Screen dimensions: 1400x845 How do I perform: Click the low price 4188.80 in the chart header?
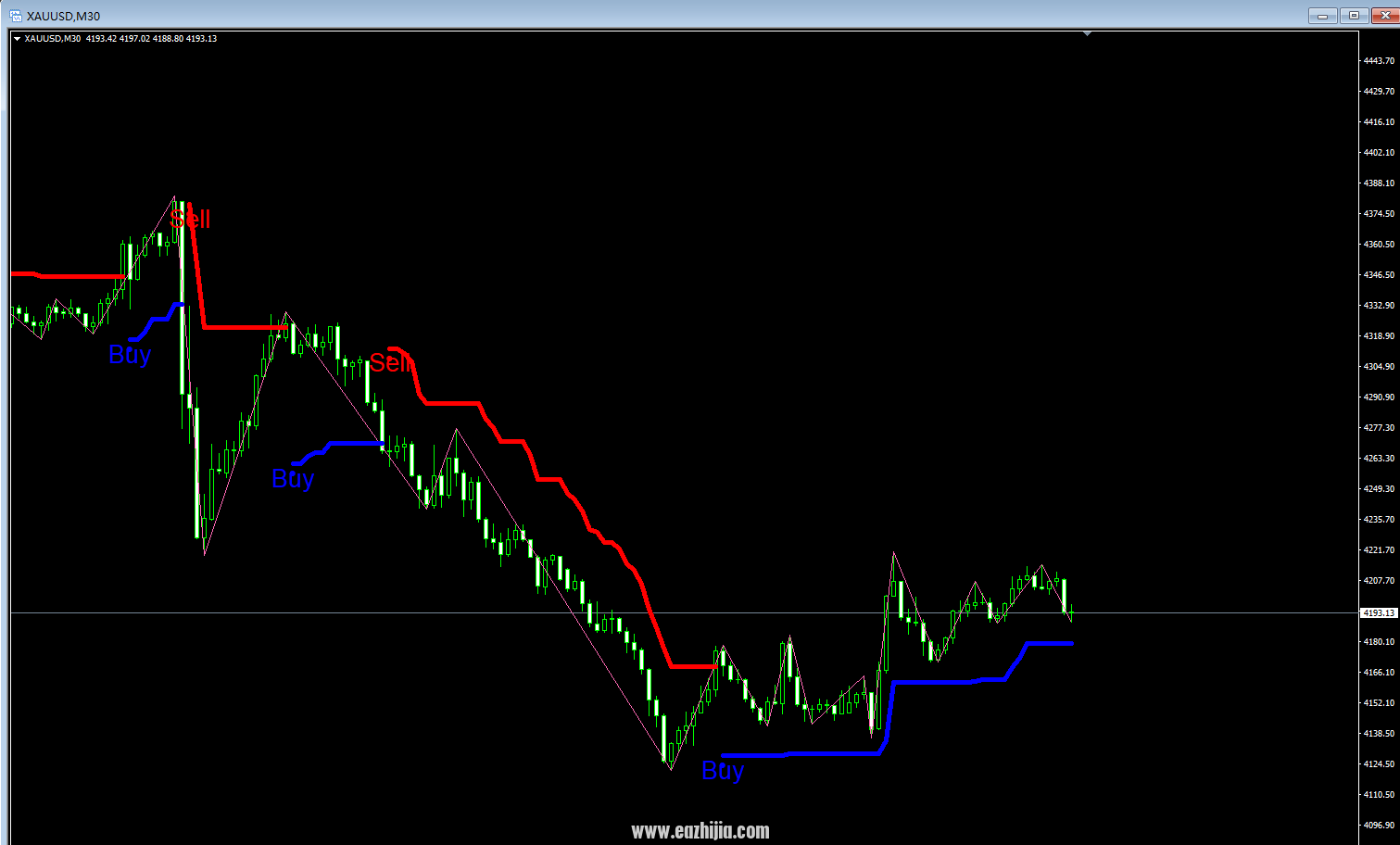168,39
